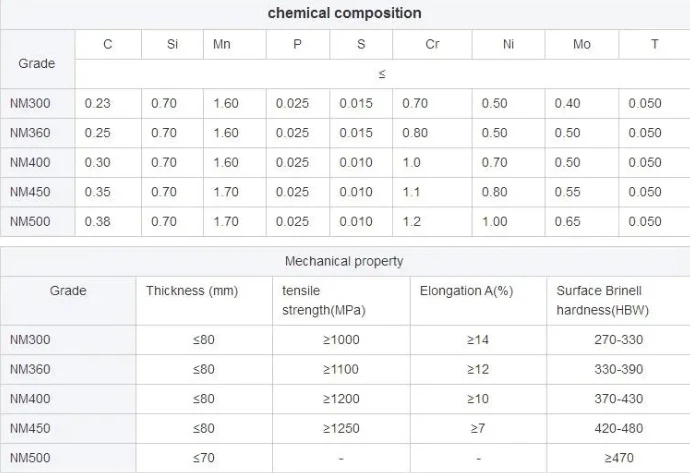Click the 'Surface Brinell hardness(HBW)' header
Viewport: 690px width, 473px height.
(x=602, y=301)
